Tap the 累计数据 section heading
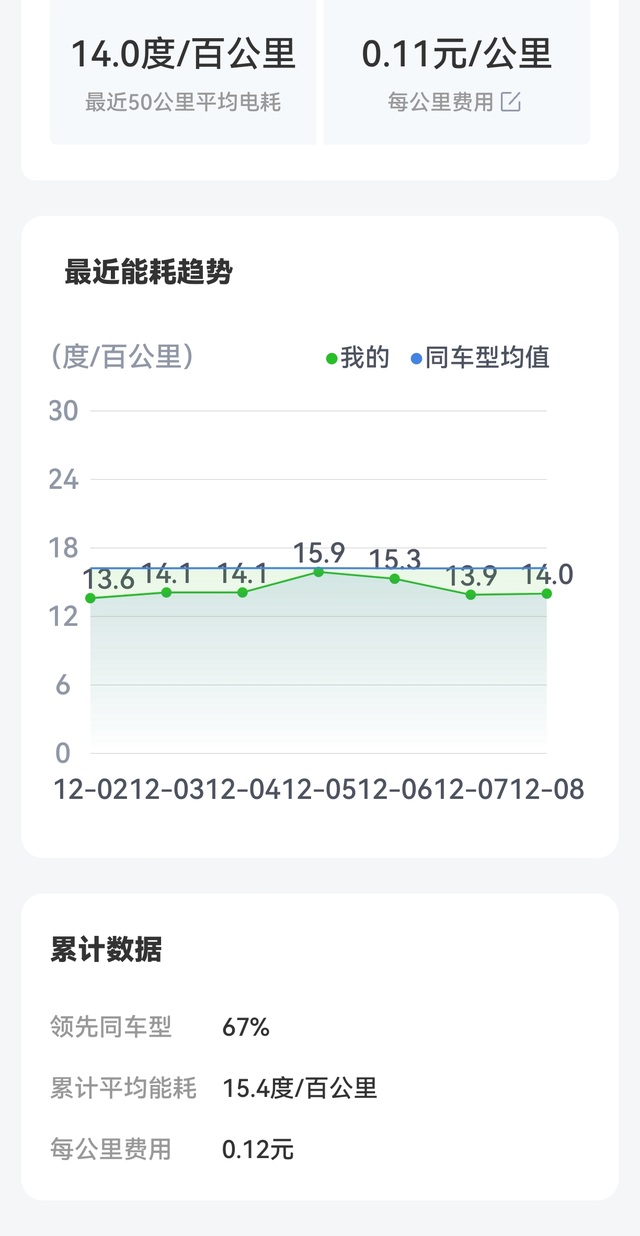The height and width of the screenshot is (1236, 640). click(x=106, y=950)
